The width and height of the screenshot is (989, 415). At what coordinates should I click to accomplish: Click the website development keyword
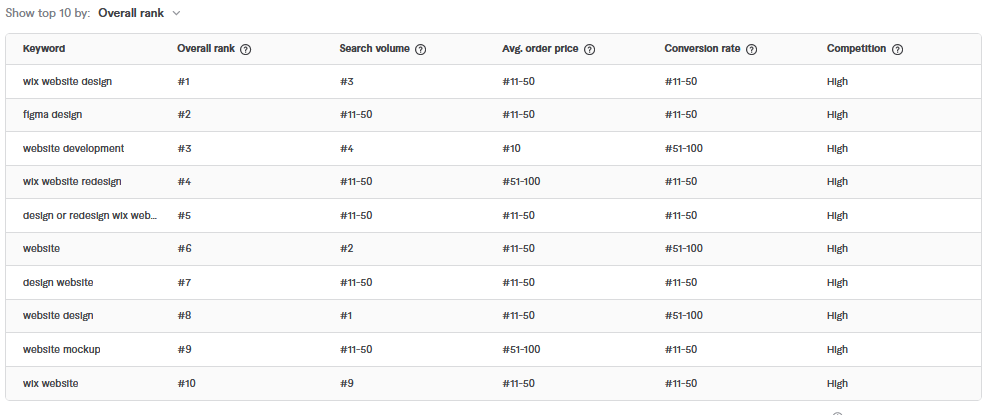(x=73, y=148)
